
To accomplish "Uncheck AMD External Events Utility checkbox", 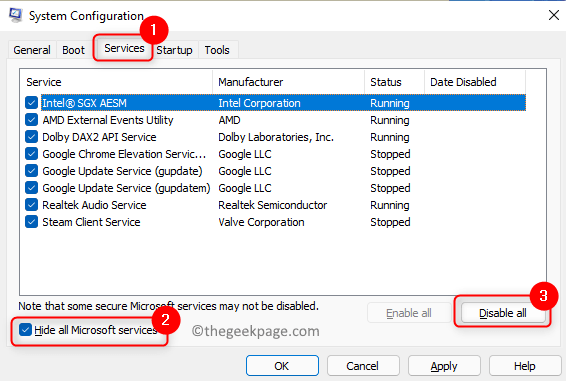I will click(31, 120).
